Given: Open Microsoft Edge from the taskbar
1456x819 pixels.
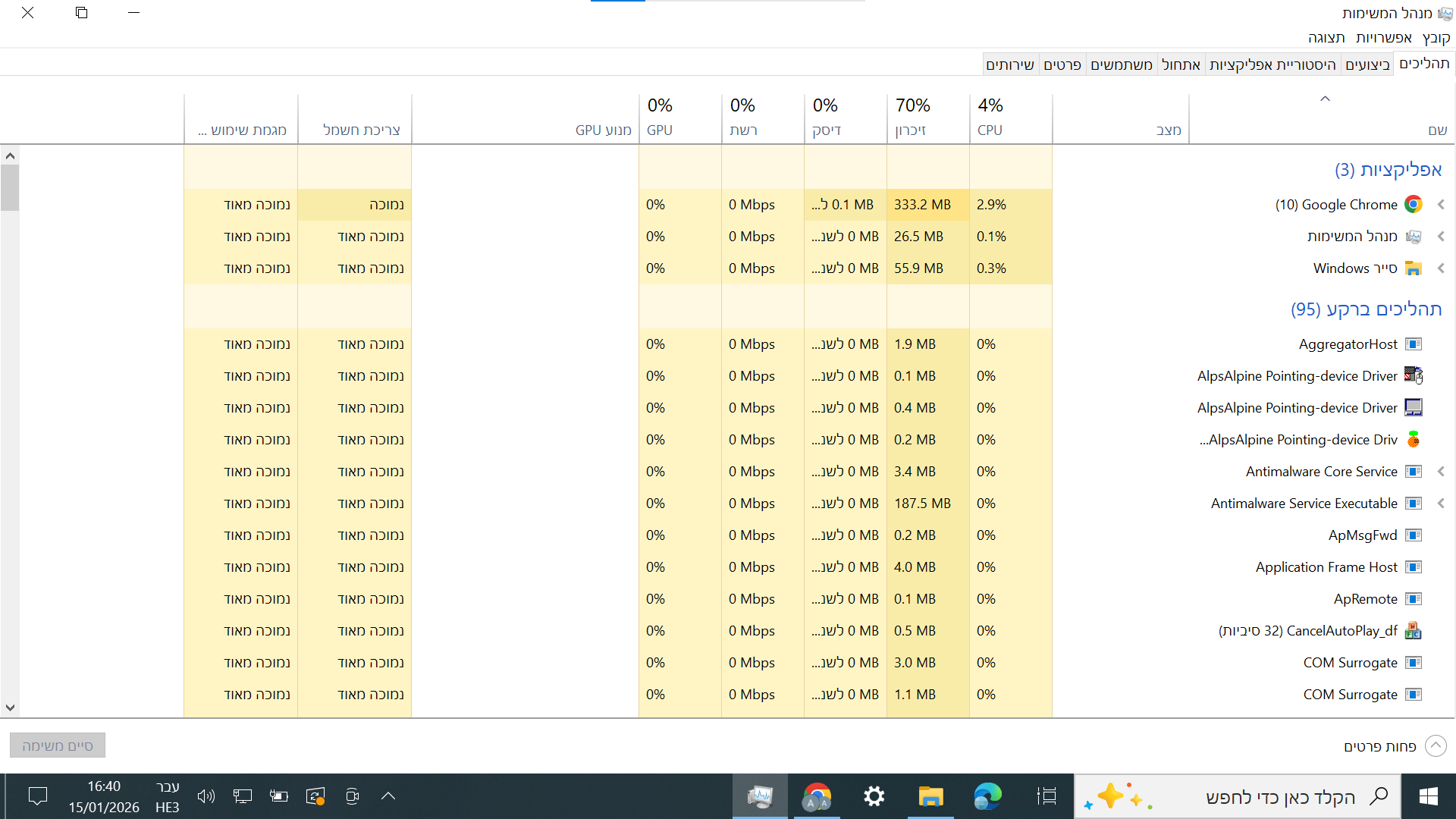Looking at the screenshot, I should click(x=987, y=796).
